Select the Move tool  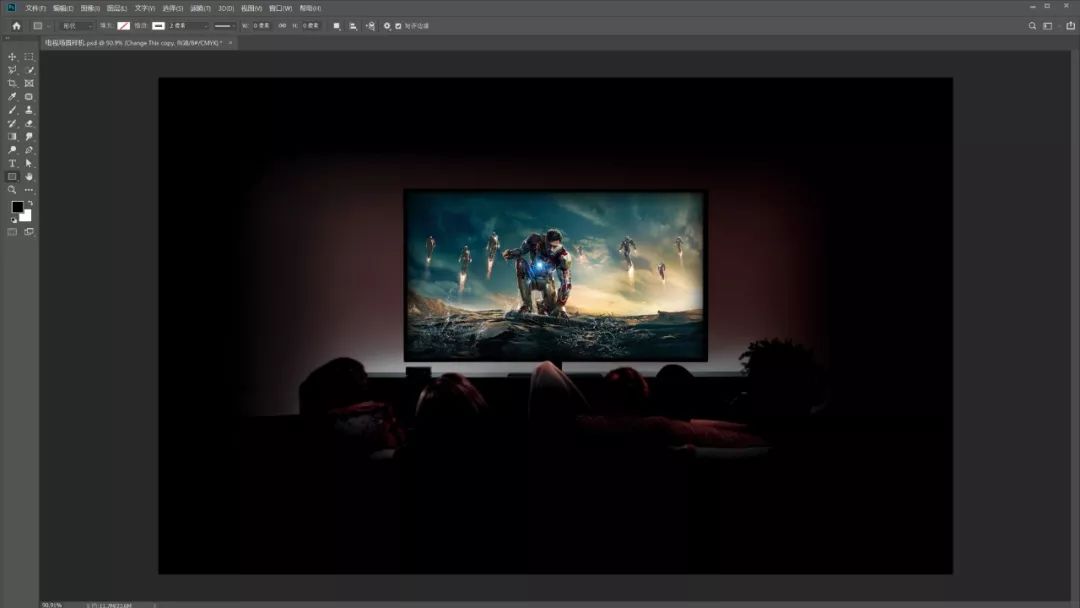coord(12,56)
